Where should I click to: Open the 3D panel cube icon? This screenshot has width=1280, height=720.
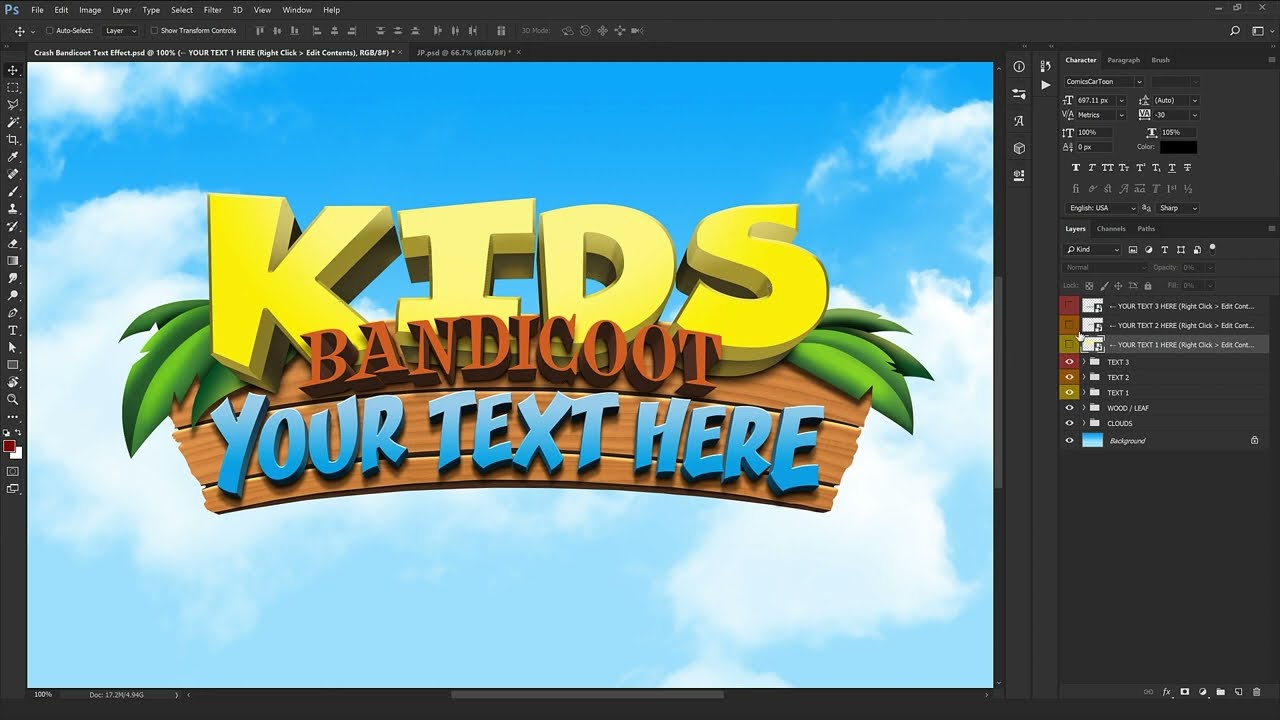1019,148
